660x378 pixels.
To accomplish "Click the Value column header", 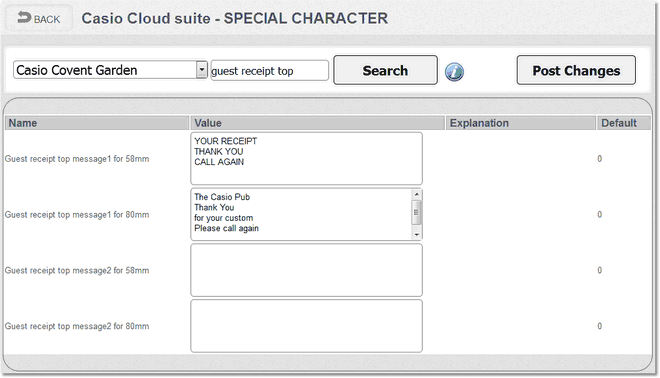I will click(x=317, y=123).
